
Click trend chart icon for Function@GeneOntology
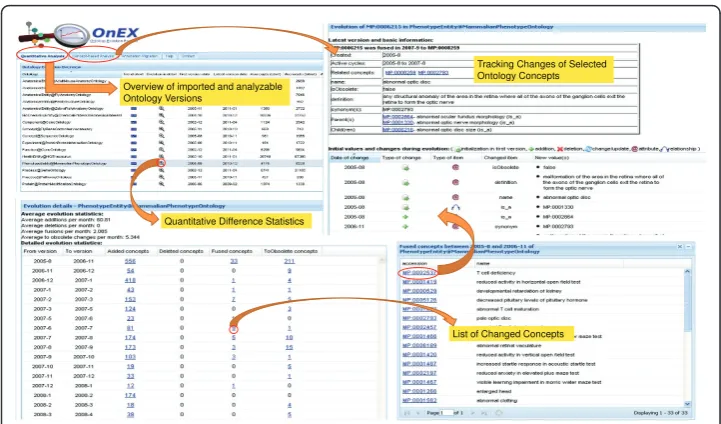pyautogui.click(x=133, y=149)
